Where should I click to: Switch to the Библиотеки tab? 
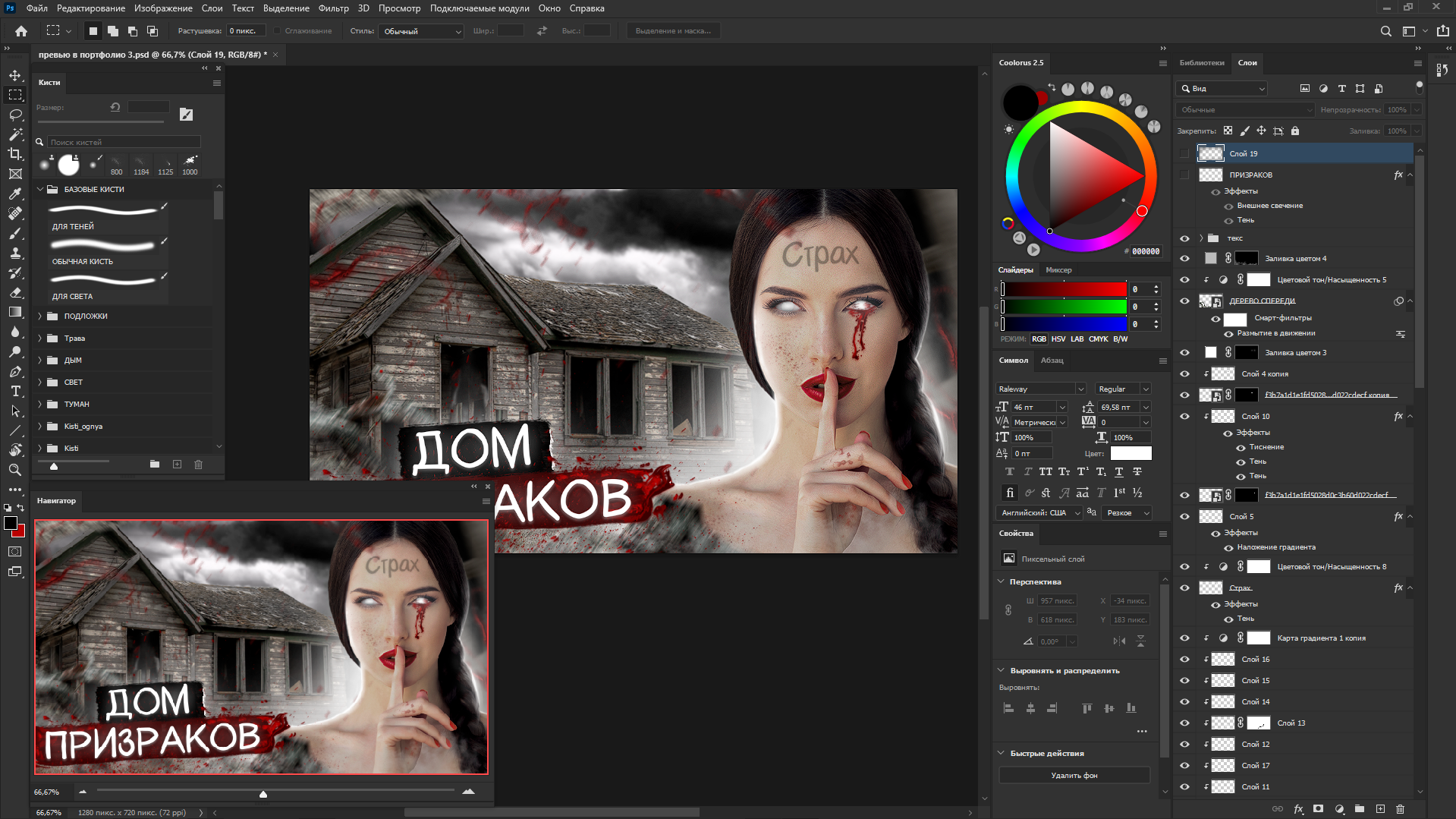pos(1201,63)
